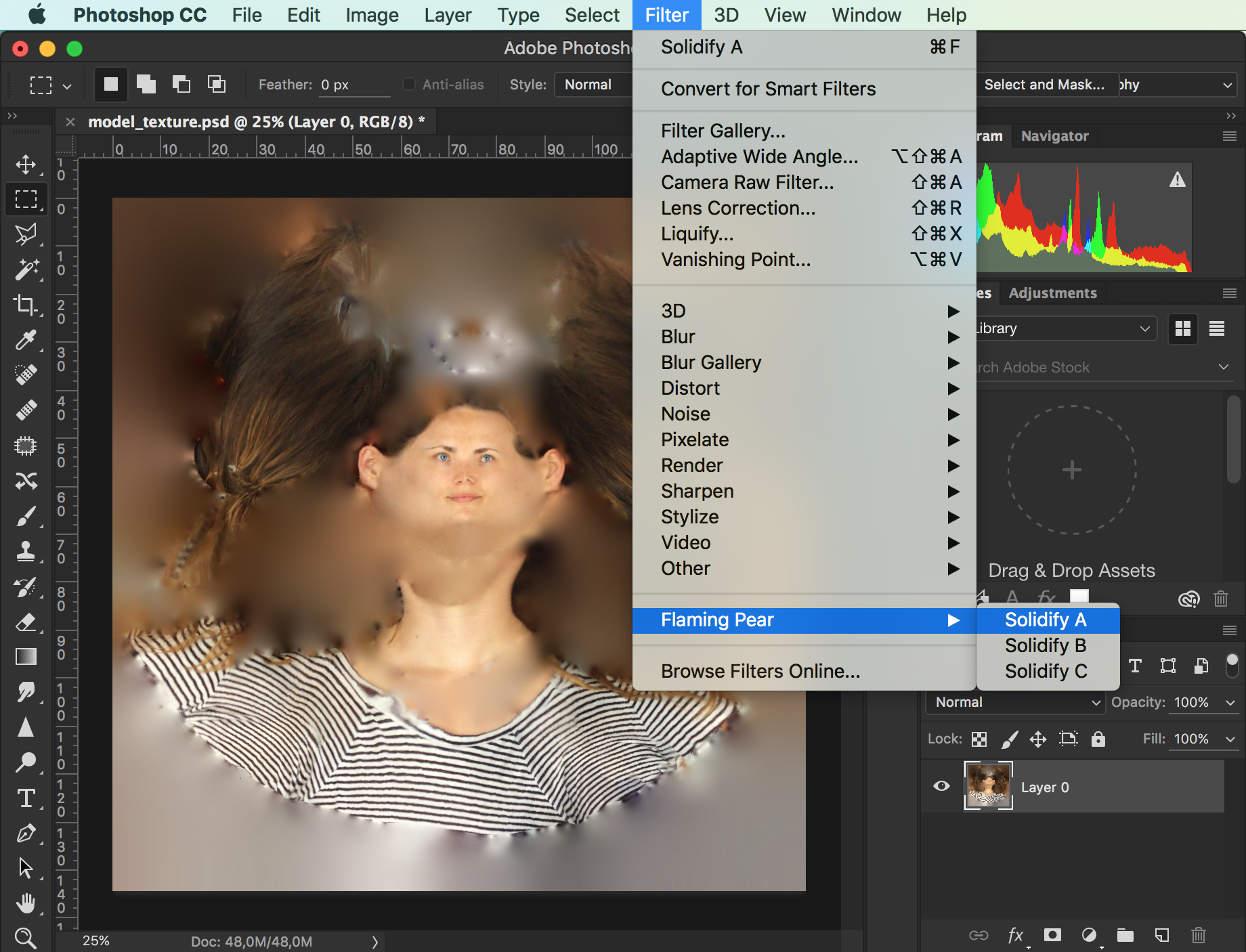1246x952 pixels.
Task: Expand Search Adobe Stock dropdown arrow
Action: (1224, 367)
